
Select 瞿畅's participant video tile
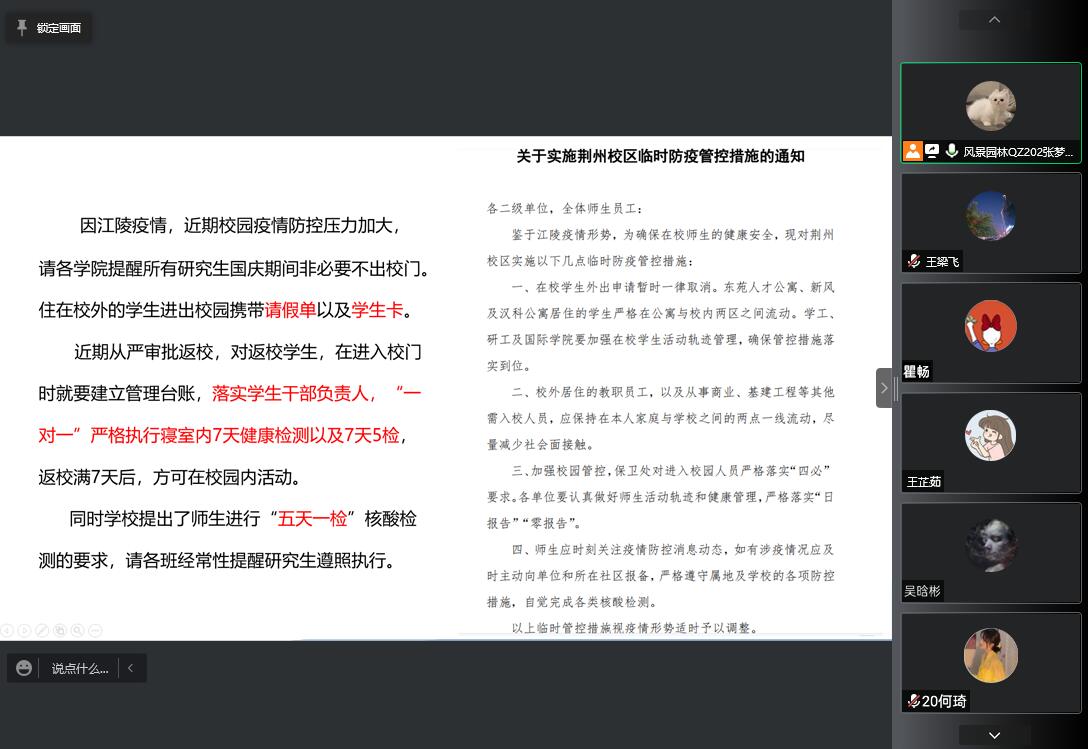(x=990, y=332)
